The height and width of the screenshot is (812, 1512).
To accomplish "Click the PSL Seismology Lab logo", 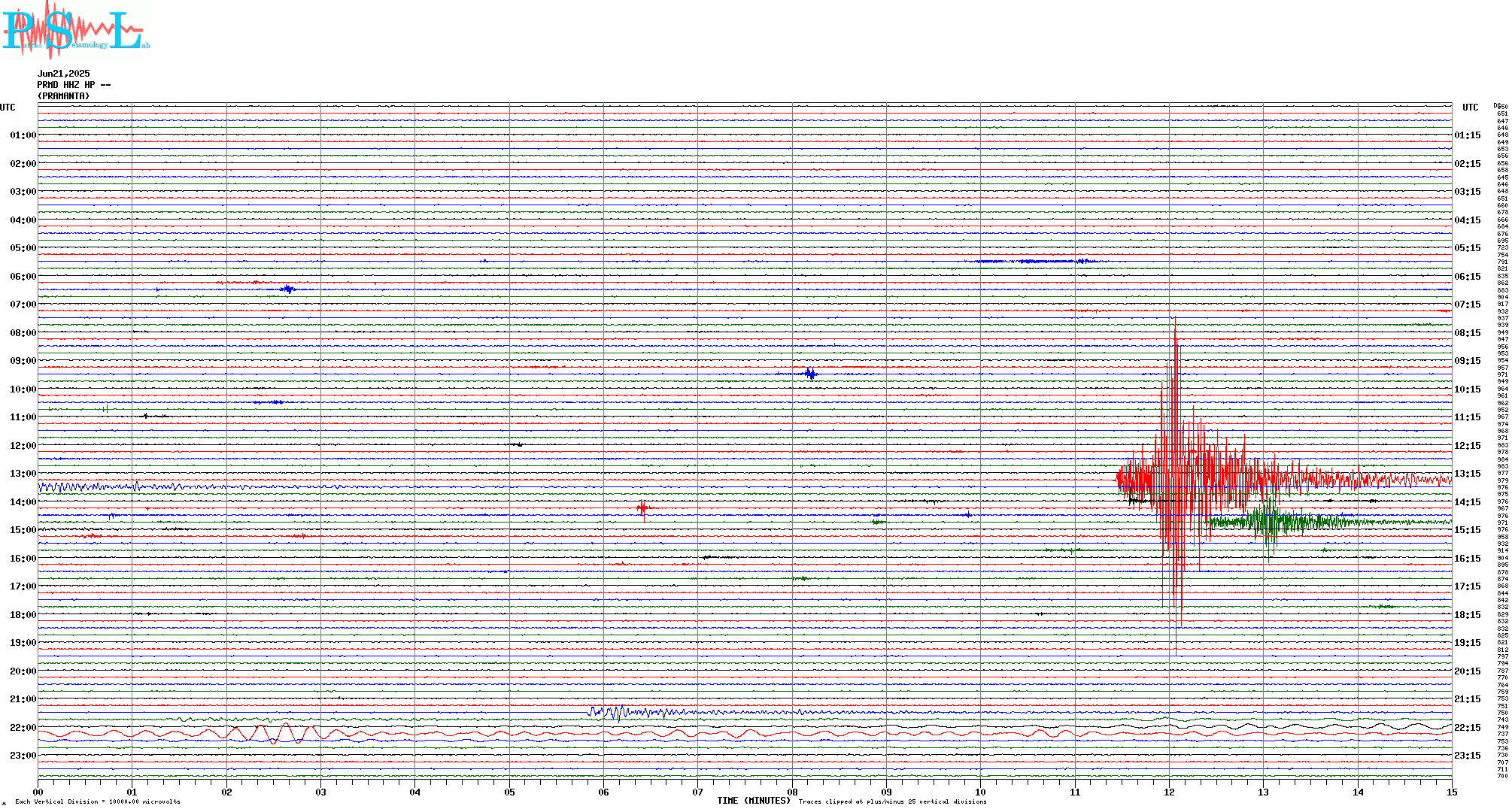I will click(75, 29).
